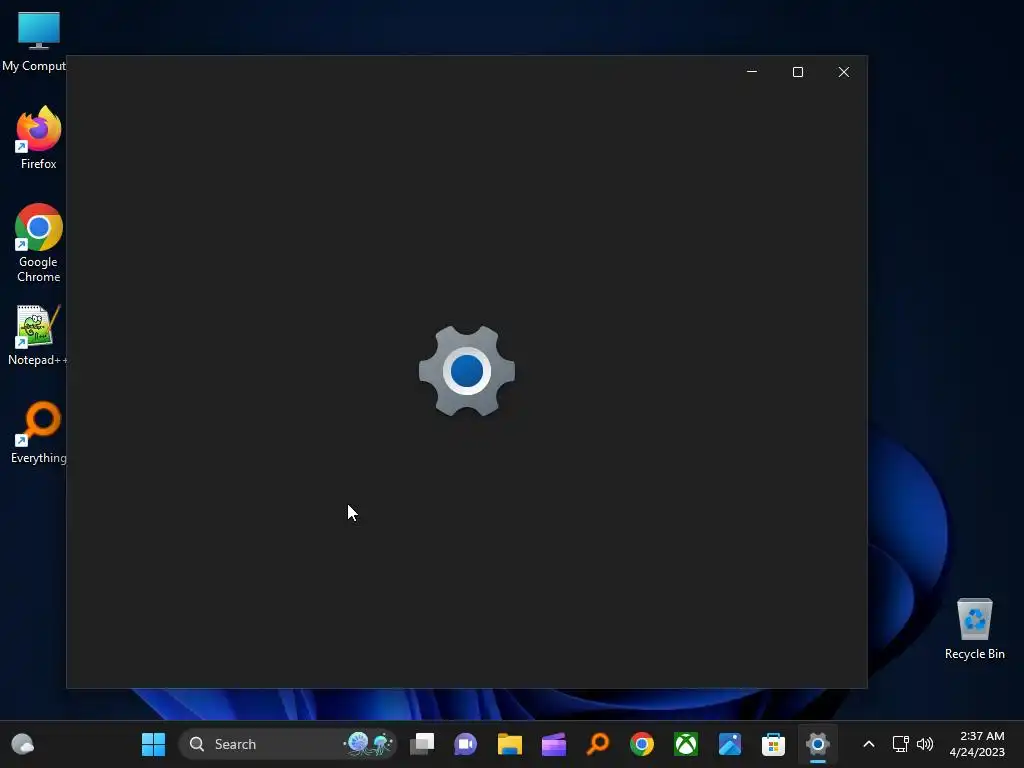
Task: Select the My Computer desktop icon
Action: click(x=37, y=42)
